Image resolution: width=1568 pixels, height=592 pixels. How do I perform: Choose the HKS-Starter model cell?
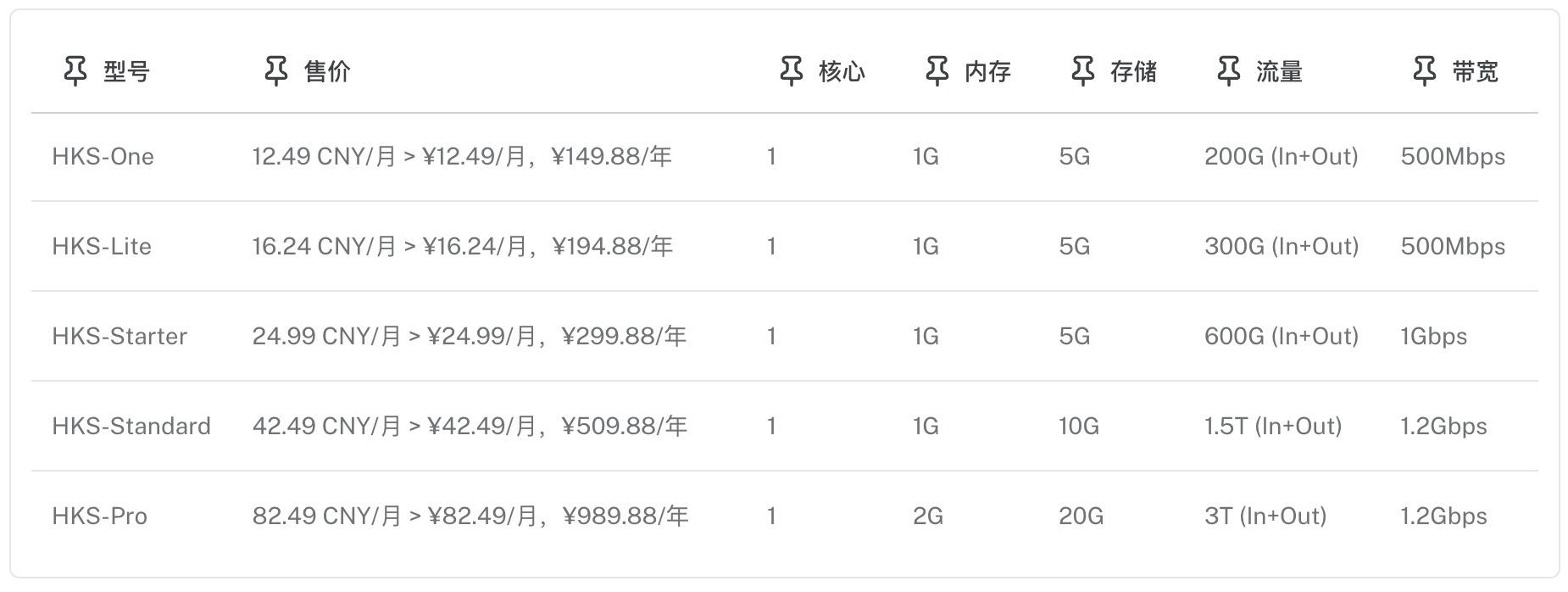[x=120, y=337]
